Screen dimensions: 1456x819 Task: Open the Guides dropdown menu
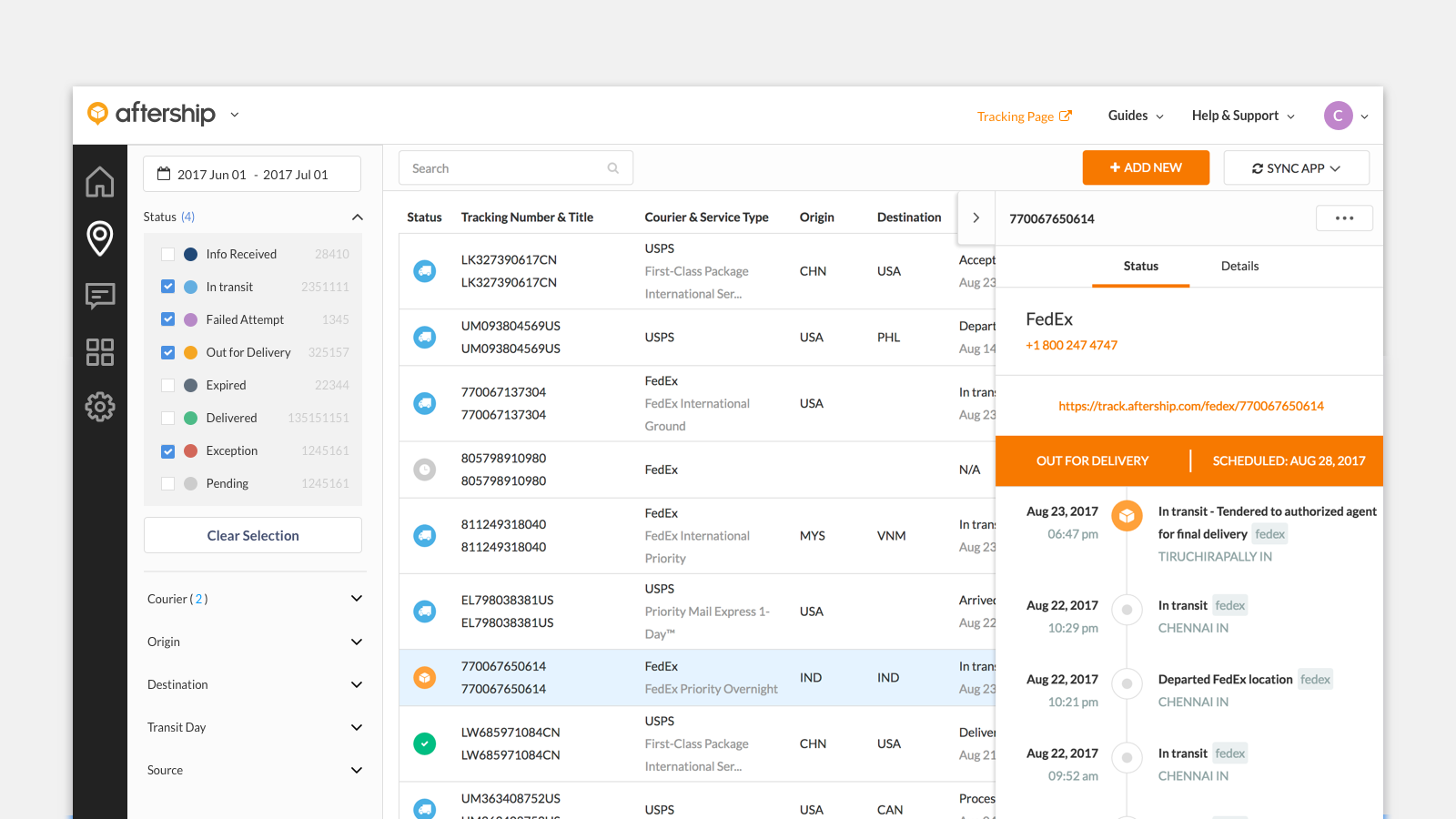coord(1136,116)
